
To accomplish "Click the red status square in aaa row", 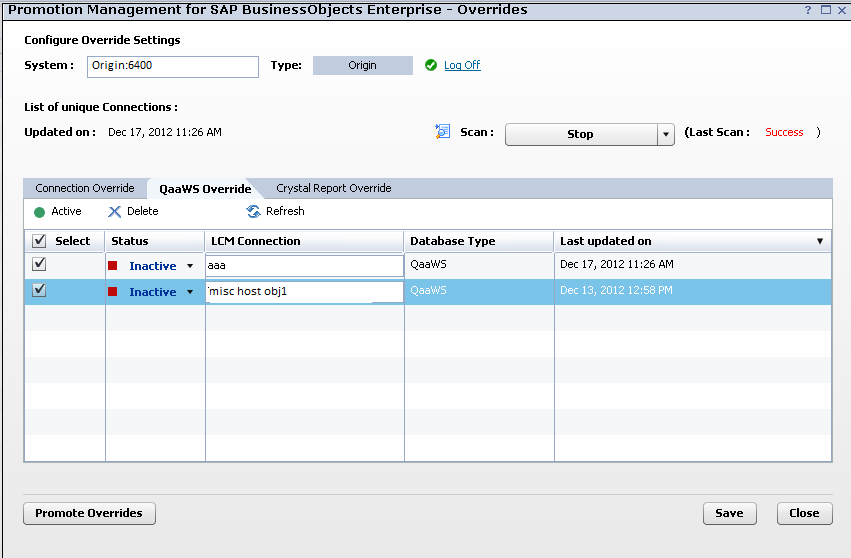I will click(x=113, y=265).
